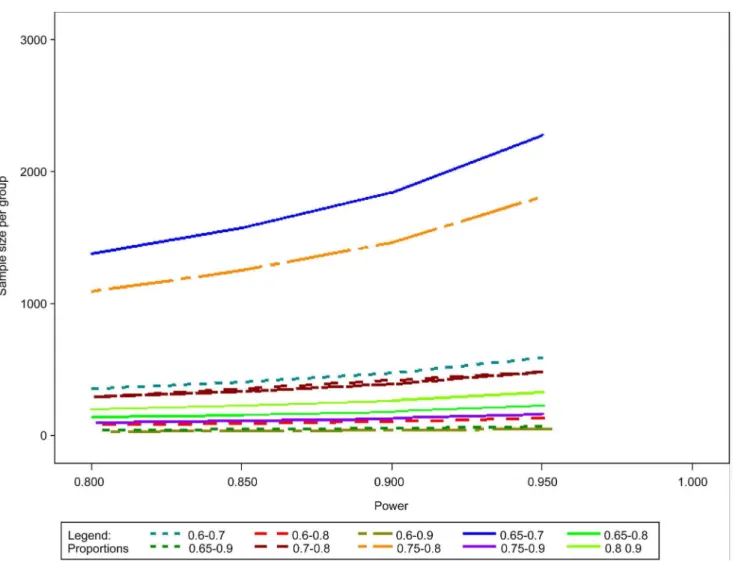Image resolution: width=739 pixels, height=561 pixels.
Task: Click the 3000 y-axis tick label
Action: pyautogui.click(x=34, y=40)
